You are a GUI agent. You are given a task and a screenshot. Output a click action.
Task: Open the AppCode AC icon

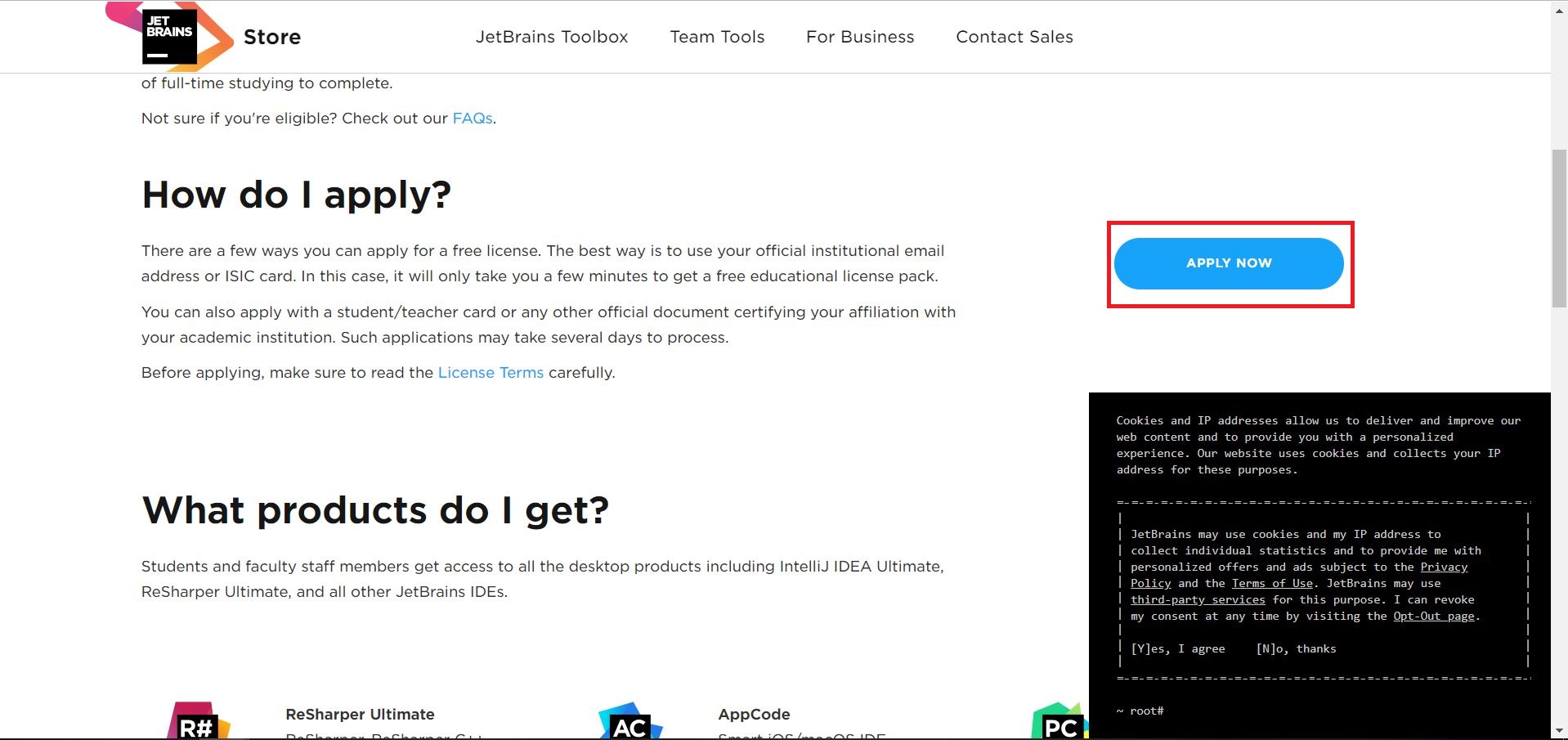tap(630, 720)
